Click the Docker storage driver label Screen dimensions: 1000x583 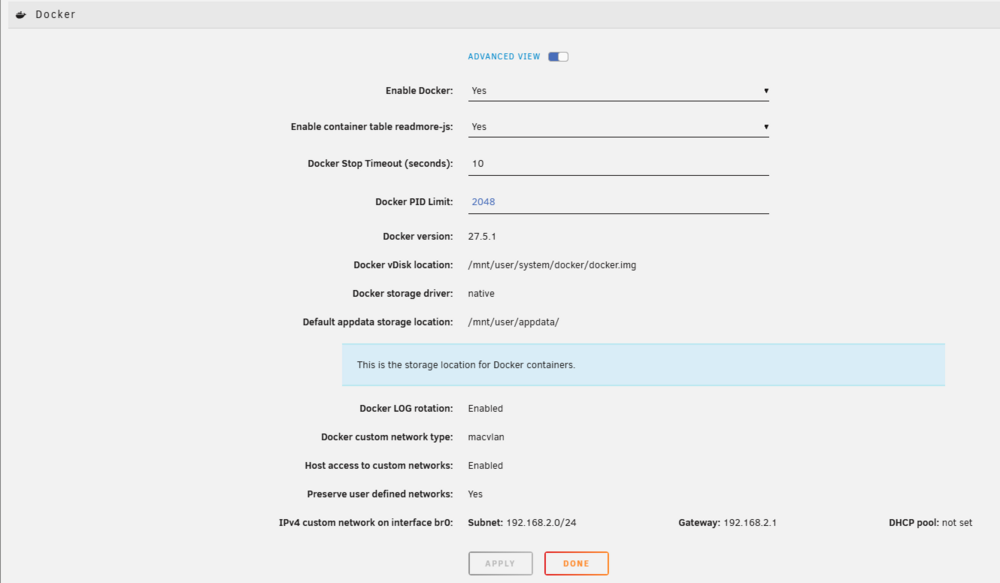[x=402, y=293]
